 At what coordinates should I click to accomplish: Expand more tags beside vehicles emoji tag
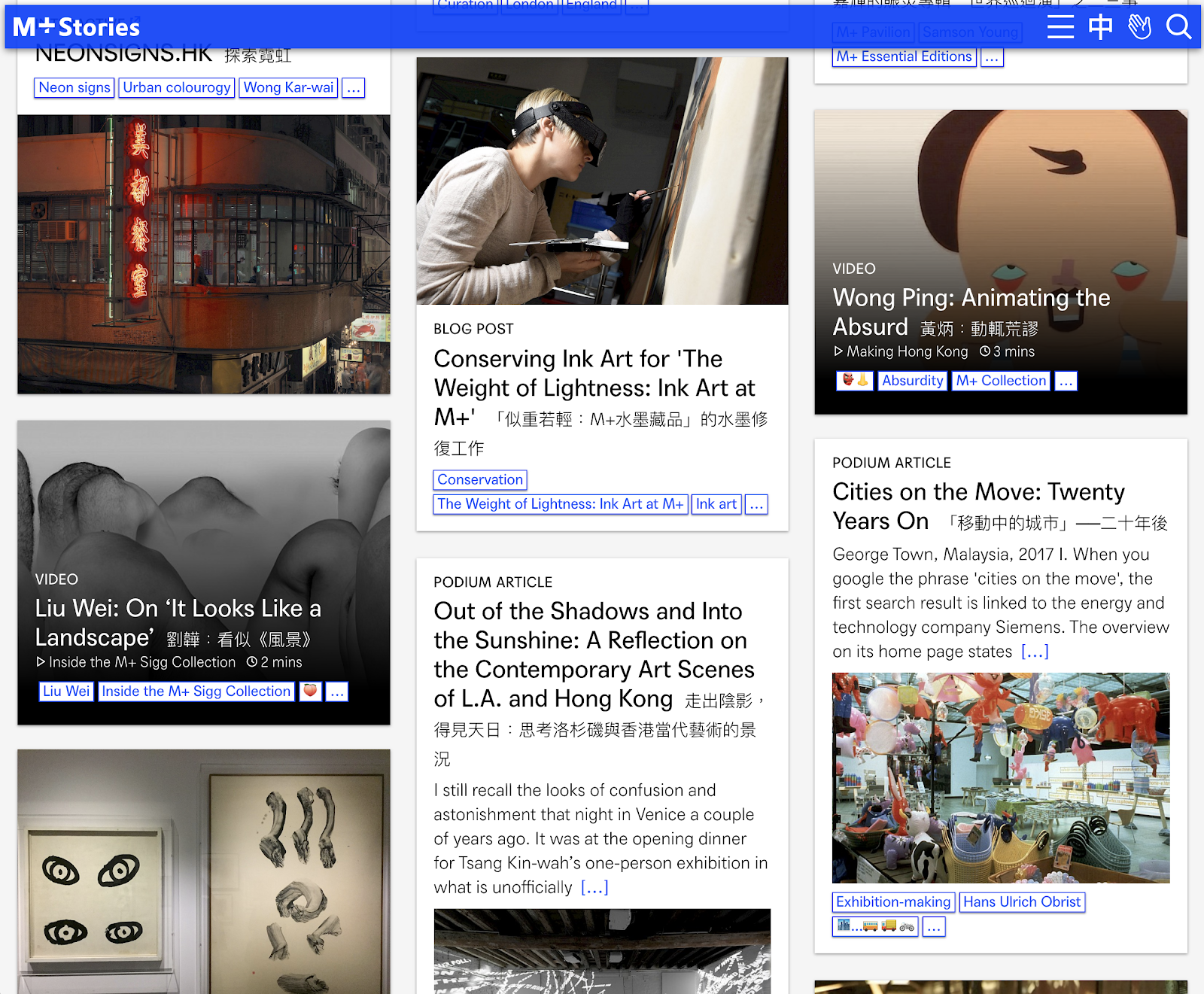(x=934, y=926)
